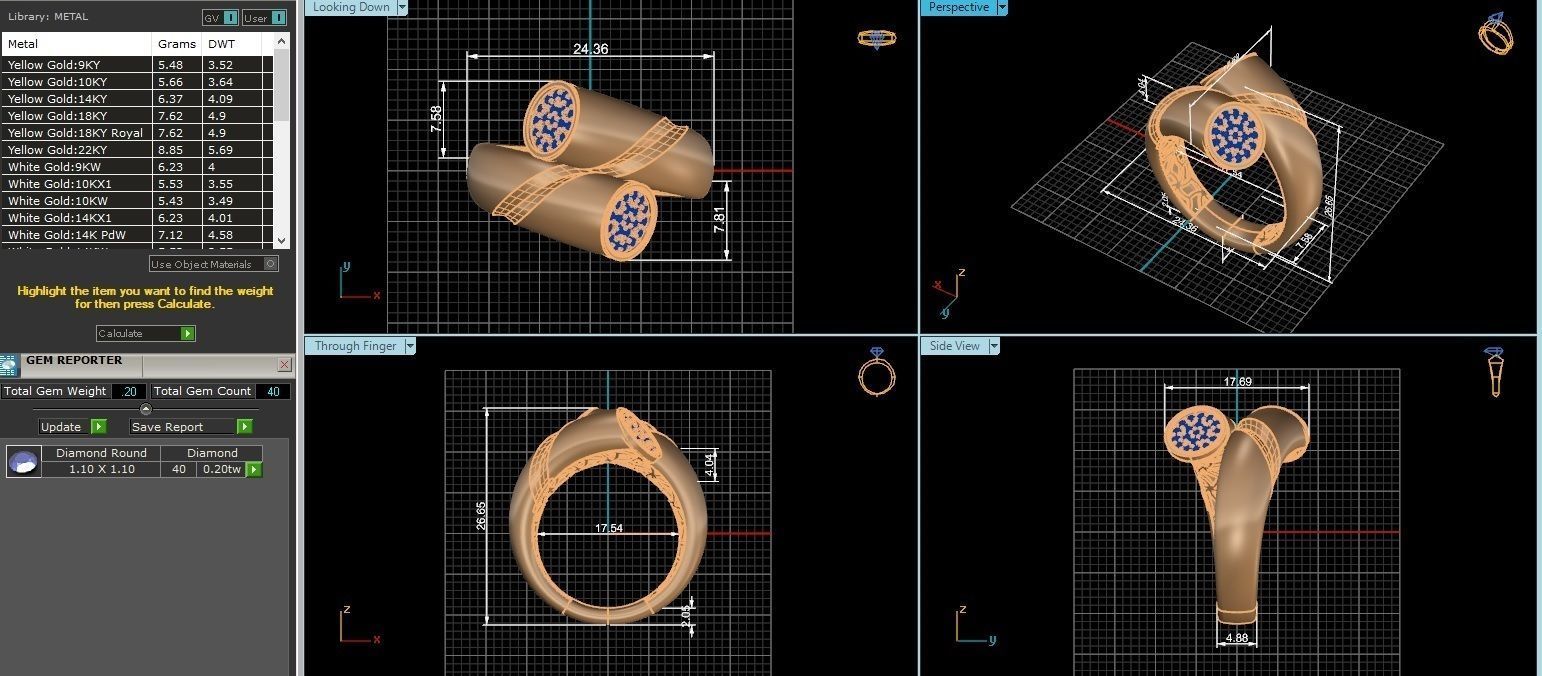Viewport: 1542px width, 676px height.
Task: Click the Looking Down ring view icon
Action: (x=877, y=39)
